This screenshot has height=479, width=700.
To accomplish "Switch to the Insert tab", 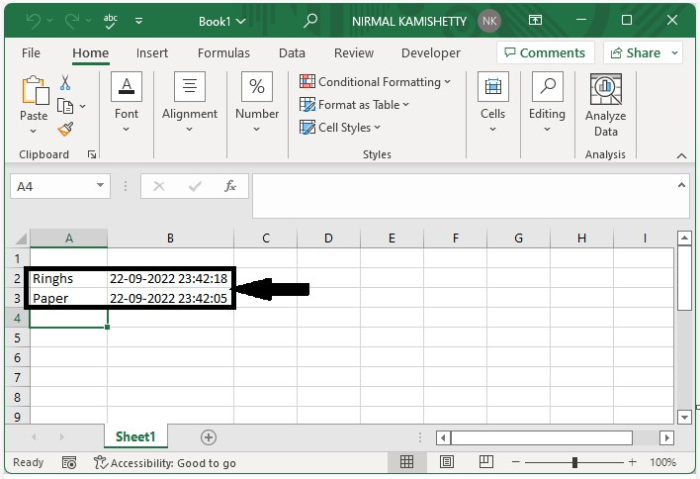I will pos(152,53).
